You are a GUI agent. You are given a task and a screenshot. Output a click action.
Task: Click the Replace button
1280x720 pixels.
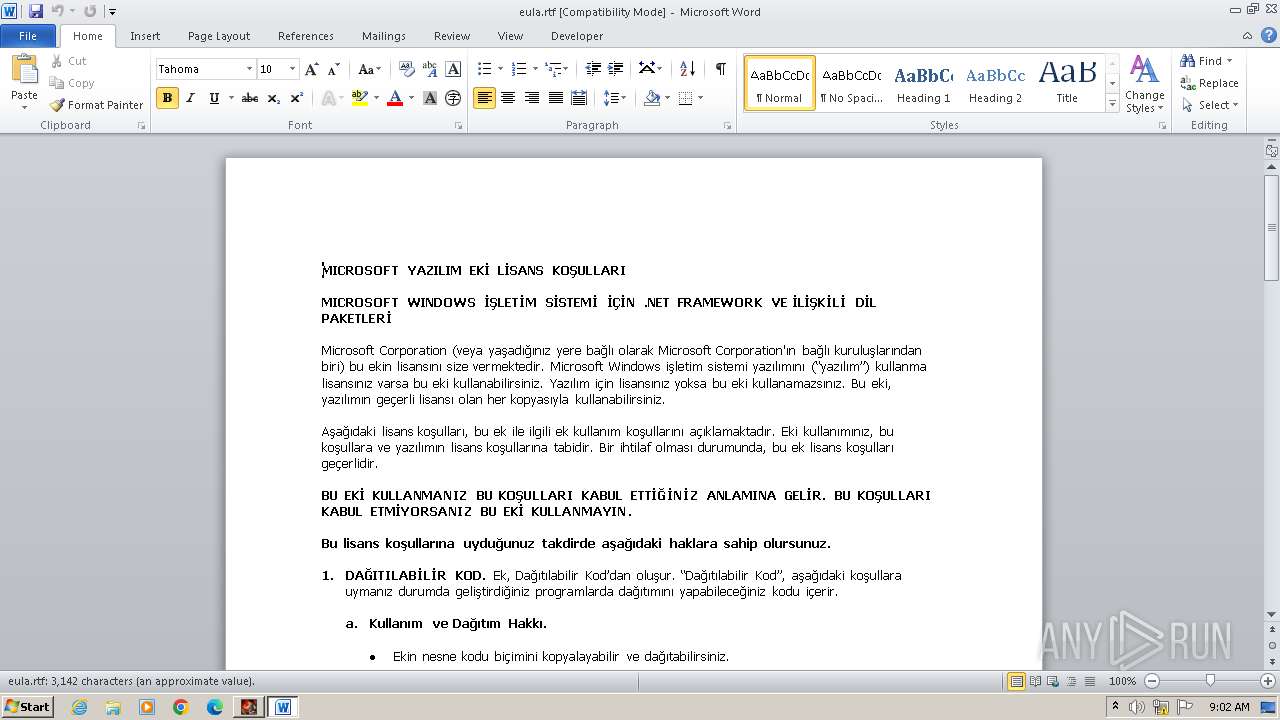click(x=1210, y=83)
